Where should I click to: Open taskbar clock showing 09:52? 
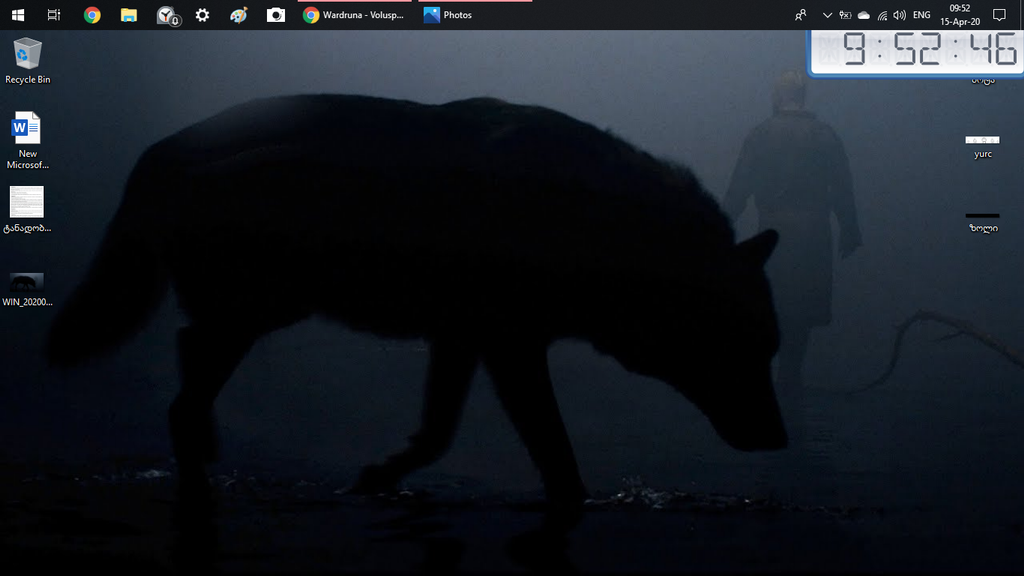pyautogui.click(x=960, y=14)
